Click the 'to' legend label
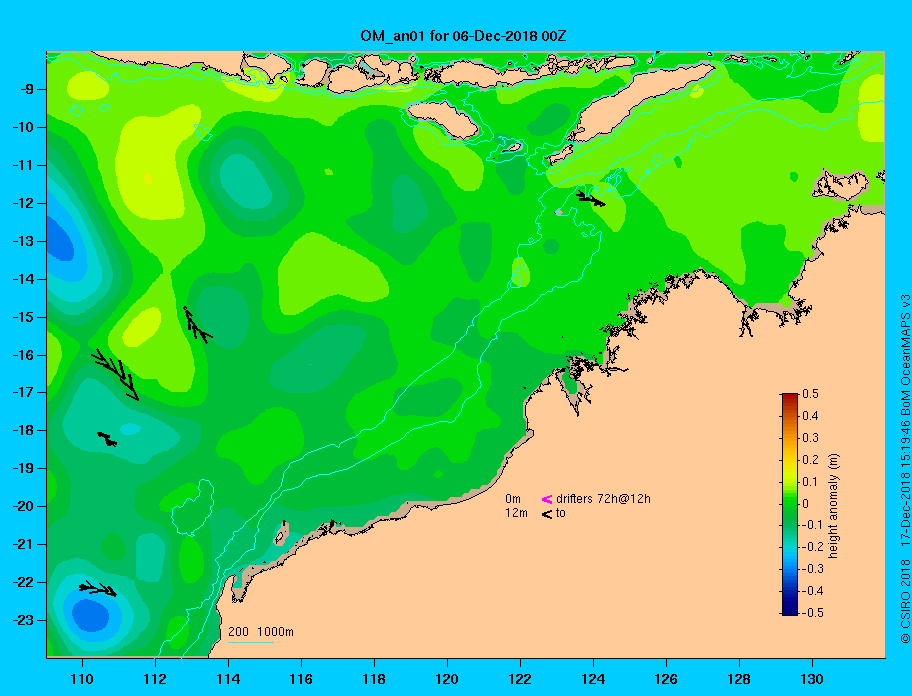This screenshot has width=912, height=696. pos(561,513)
